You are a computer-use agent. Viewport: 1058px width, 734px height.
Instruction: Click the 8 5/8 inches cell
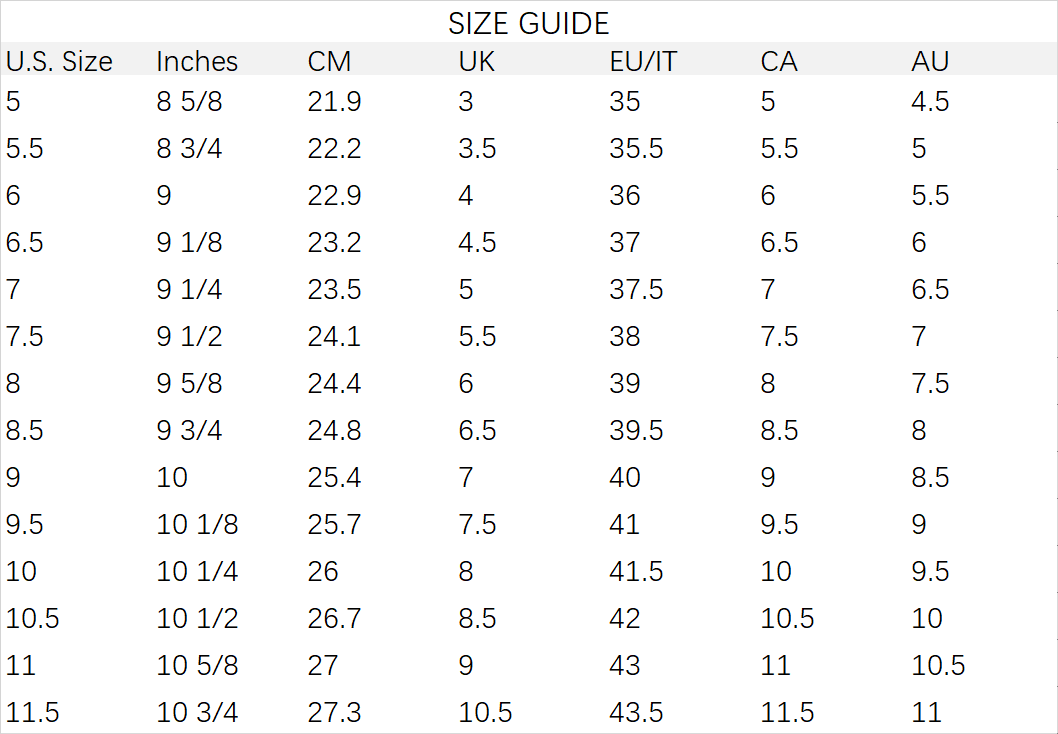pyautogui.click(x=189, y=102)
